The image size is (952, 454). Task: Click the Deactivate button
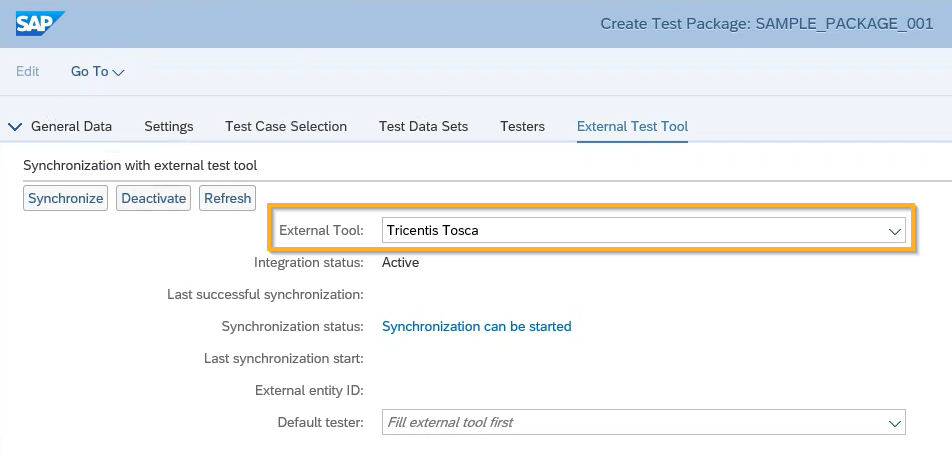(x=154, y=198)
